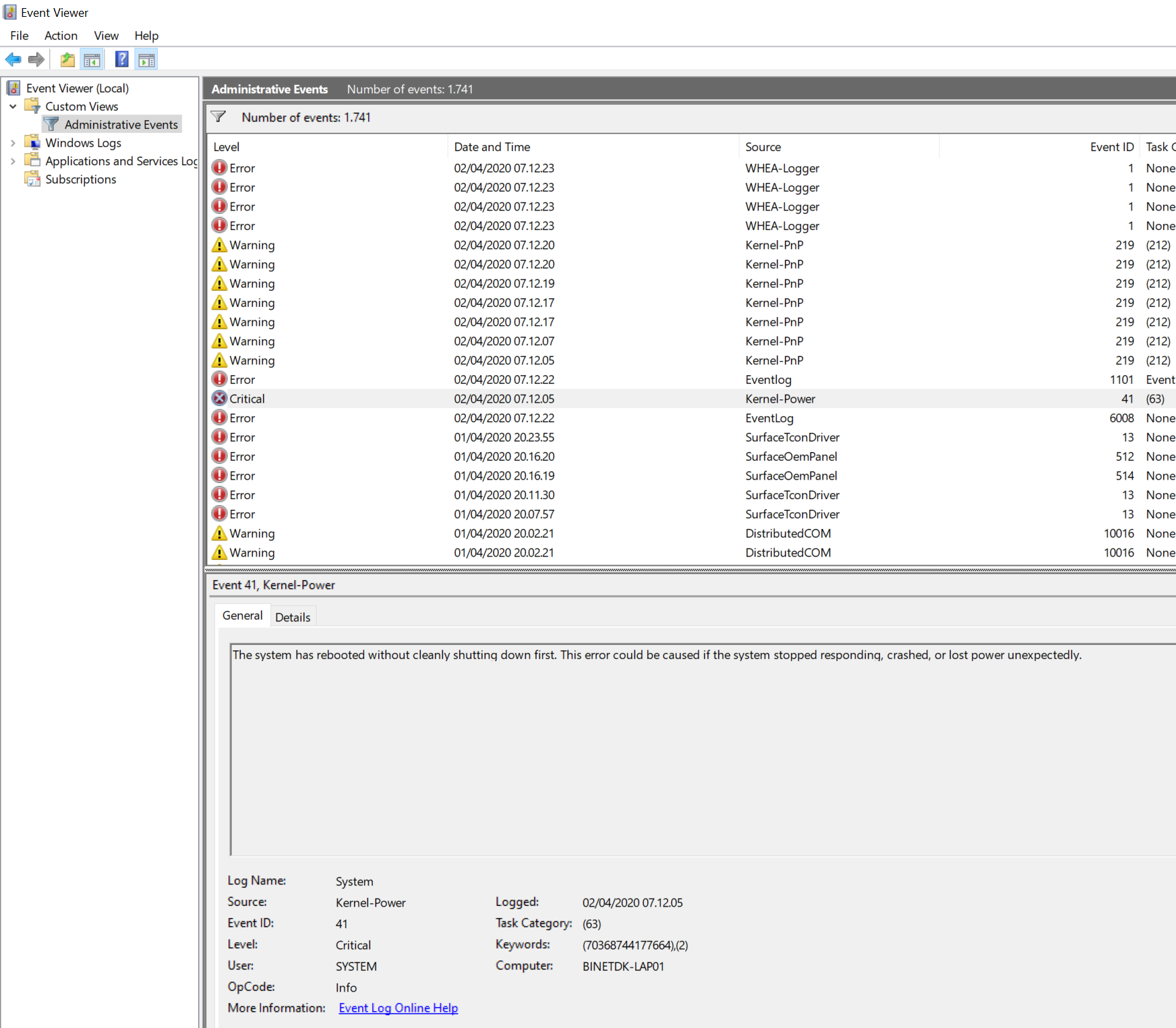Viewport: 1176px width, 1028px height.
Task: Click the computer name BINETDK-LAP01 value
Action: point(624,966)
